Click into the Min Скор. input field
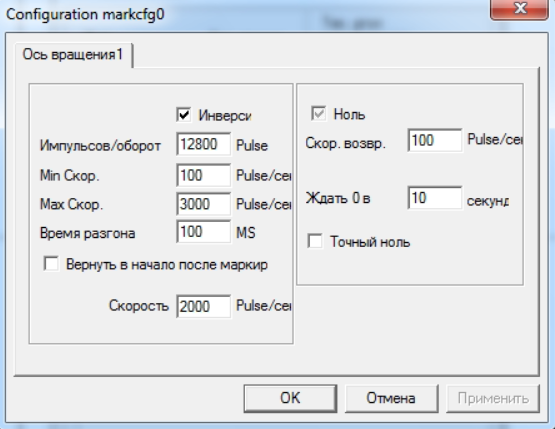The width and height of the screenshot is (555, 429). tap(204, 175)
